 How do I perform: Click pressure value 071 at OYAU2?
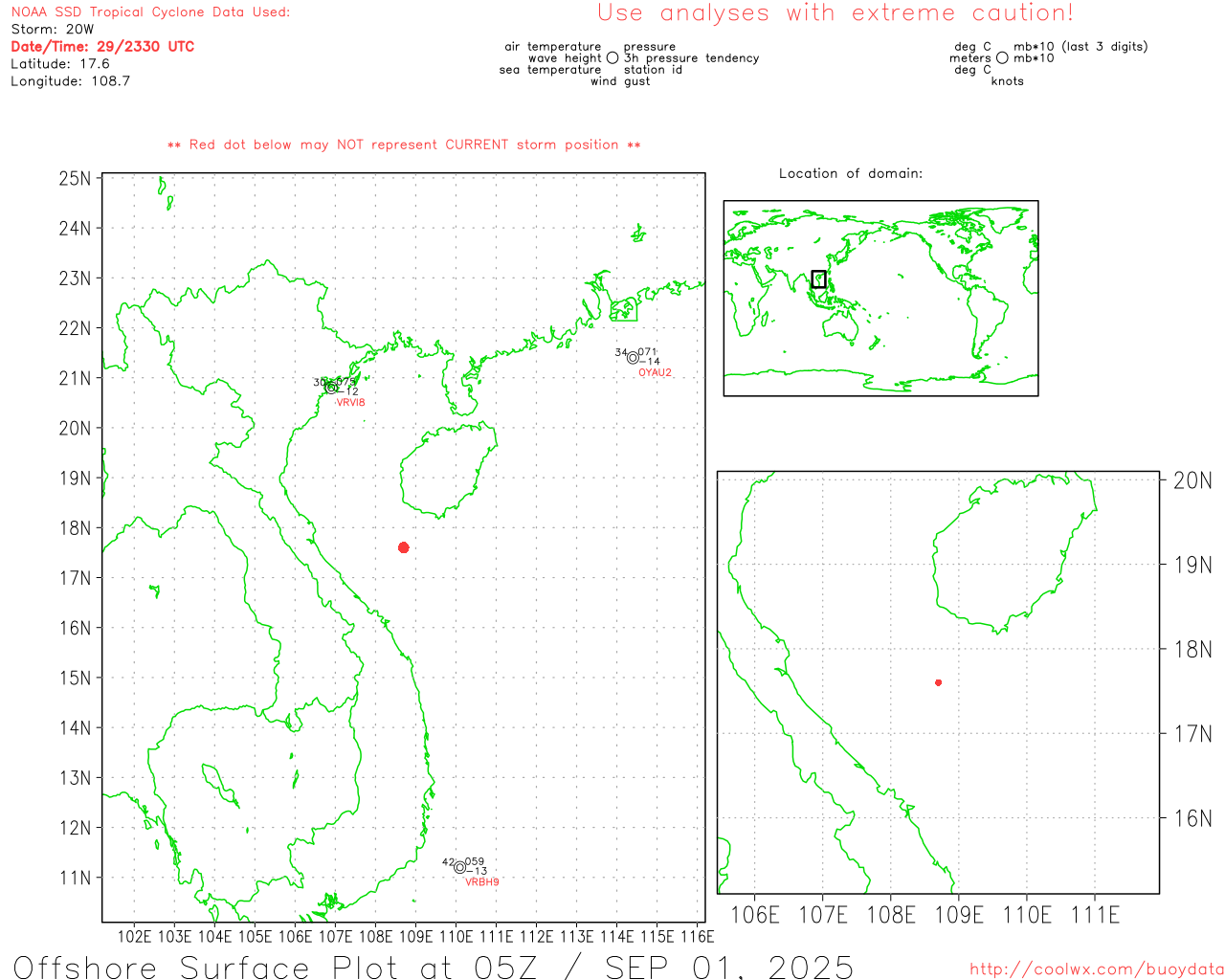click(648, 353)
